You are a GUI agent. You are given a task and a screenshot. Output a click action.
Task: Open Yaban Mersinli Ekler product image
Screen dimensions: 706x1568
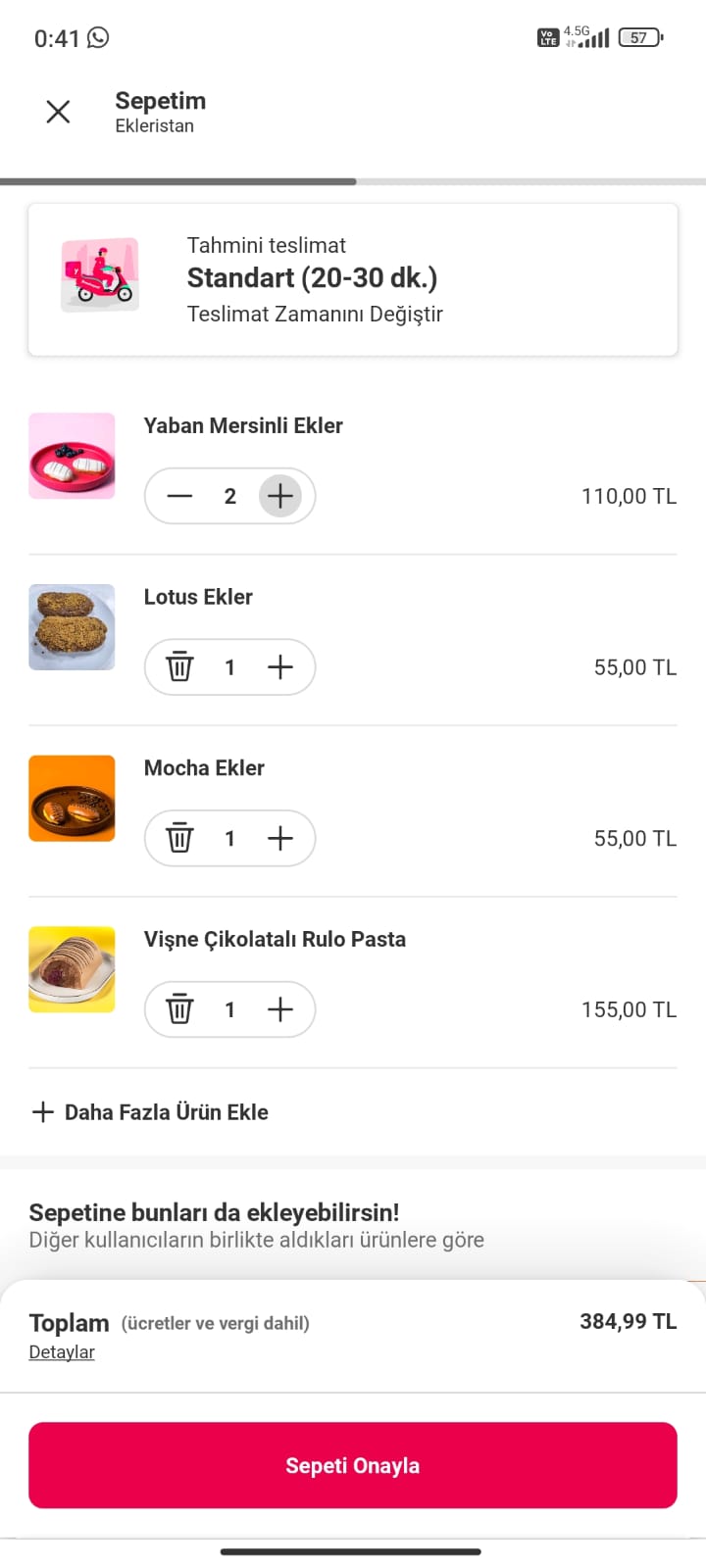coord(72,456)
